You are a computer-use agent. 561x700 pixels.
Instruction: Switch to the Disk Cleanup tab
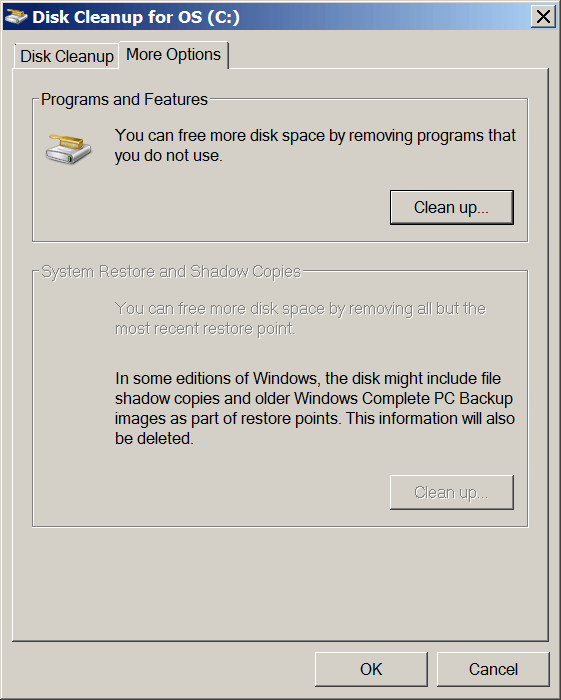point(66,57)
